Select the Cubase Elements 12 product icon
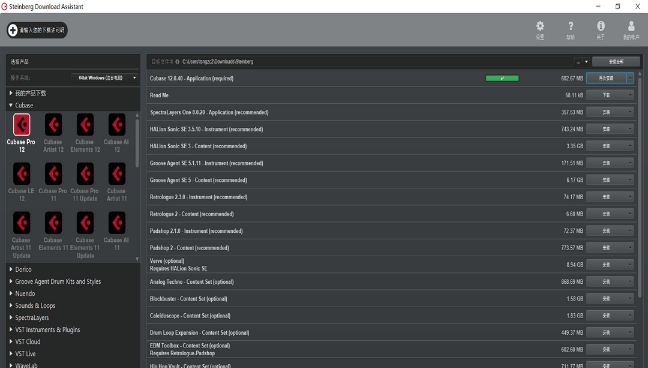This screenshot has width=648, height=368. coord(85,124)
